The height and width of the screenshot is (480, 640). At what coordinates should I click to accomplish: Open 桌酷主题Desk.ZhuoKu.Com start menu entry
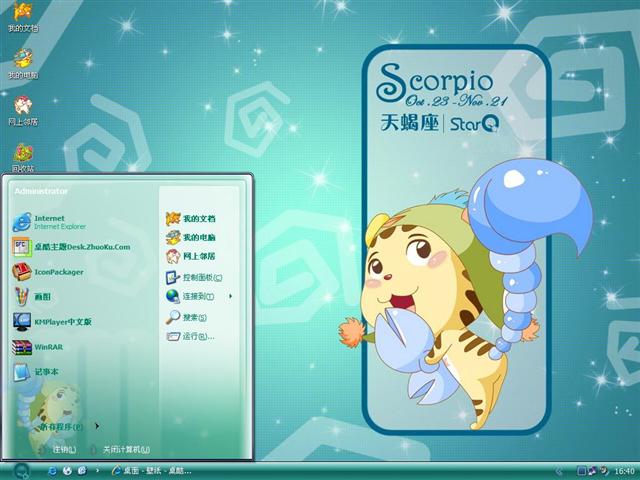click(x=71, y=247)
